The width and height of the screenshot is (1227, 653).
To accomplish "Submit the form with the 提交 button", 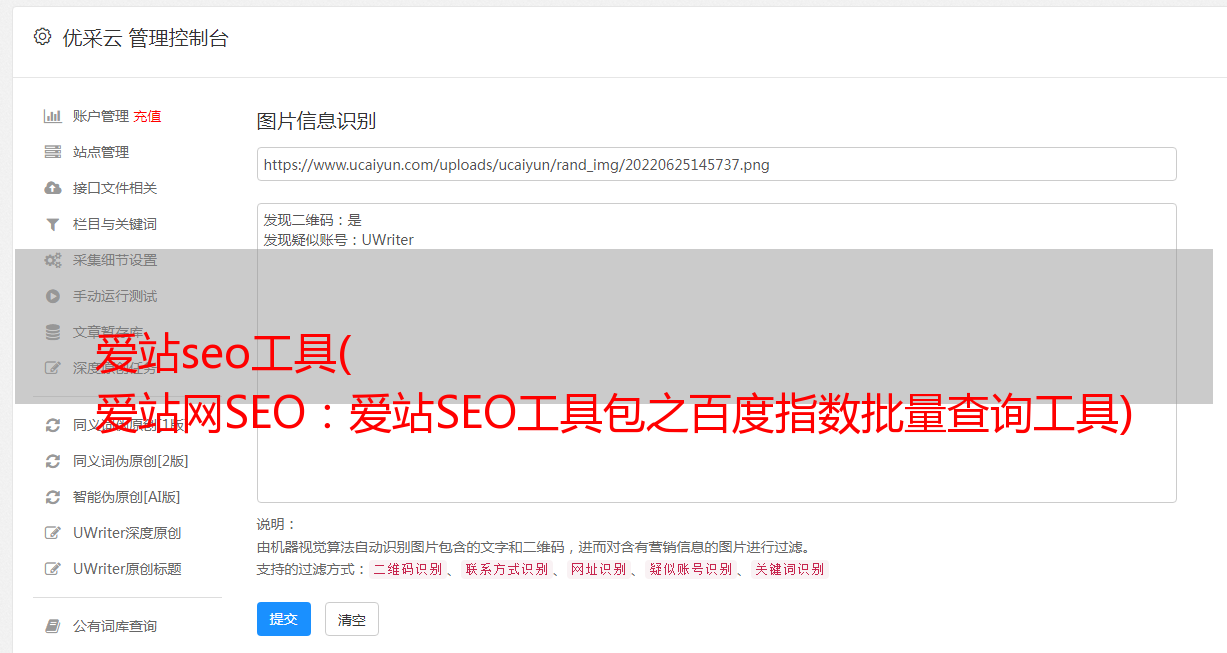I will [x=284, y=619].
